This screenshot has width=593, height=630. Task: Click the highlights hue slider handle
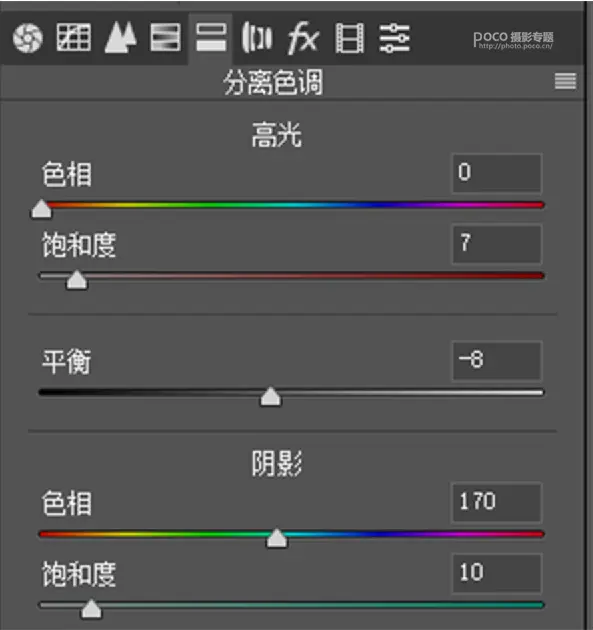click(41, 209)
